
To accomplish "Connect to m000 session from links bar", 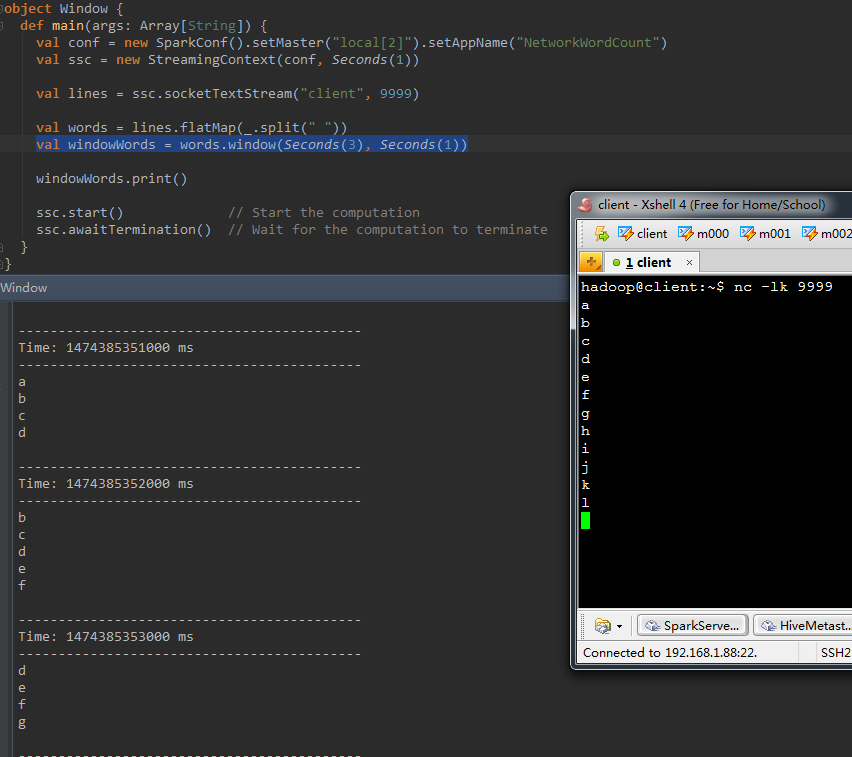I will 704,234.
